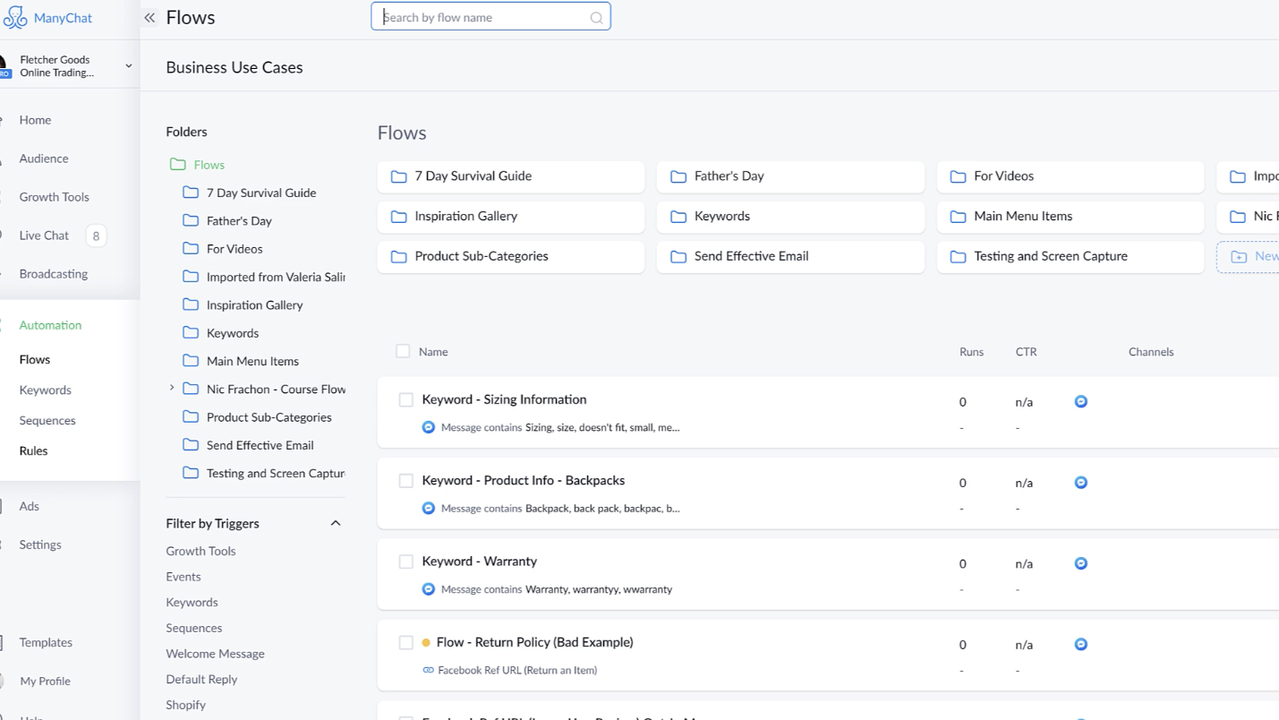Toggle the select-all checkbox beside Name
This screenshot has height=720, width=1279.
pyautogui.click(x=403, y=352)
